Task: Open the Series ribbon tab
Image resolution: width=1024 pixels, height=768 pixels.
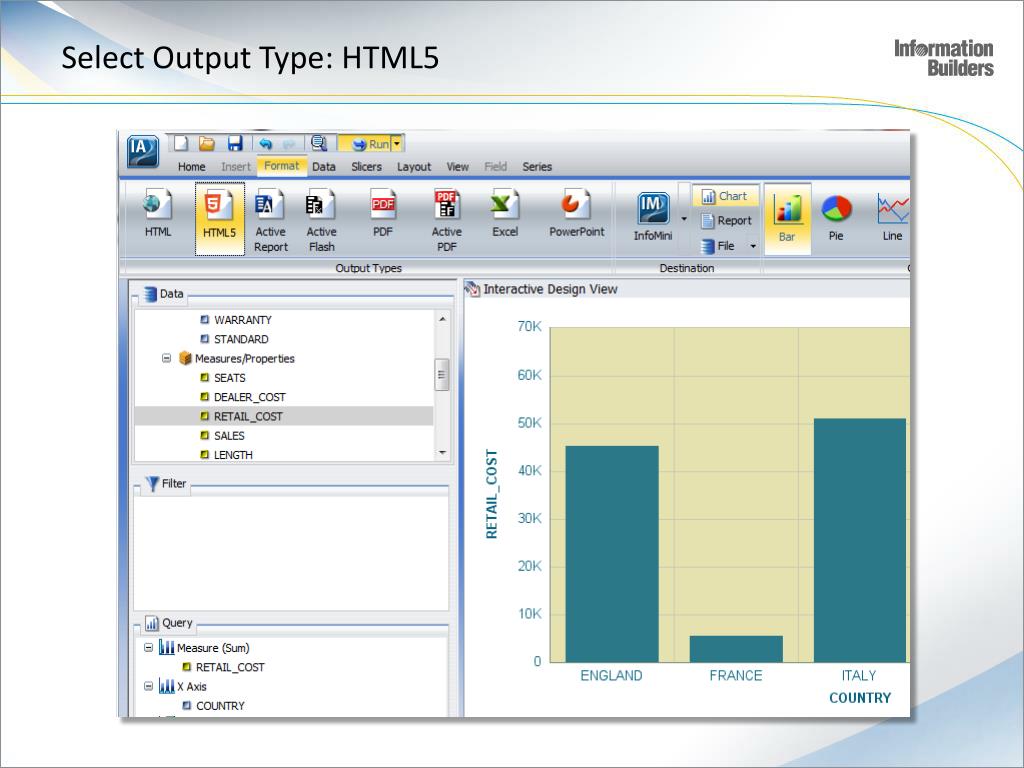Action: pyautogui.click(x=537, y=167)
